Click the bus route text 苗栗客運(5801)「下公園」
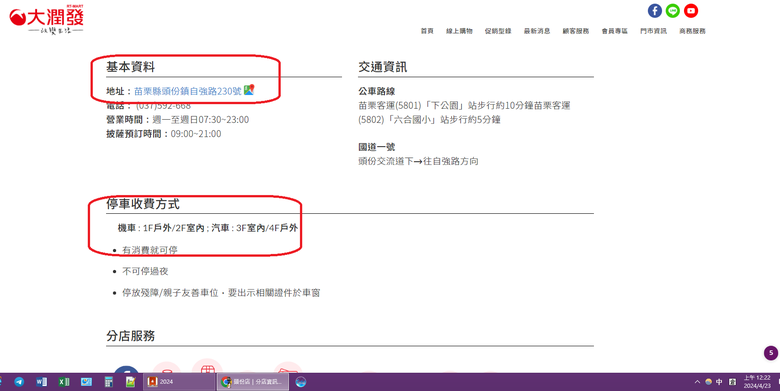This screenshot has width=780, height=391. point(411,105)
